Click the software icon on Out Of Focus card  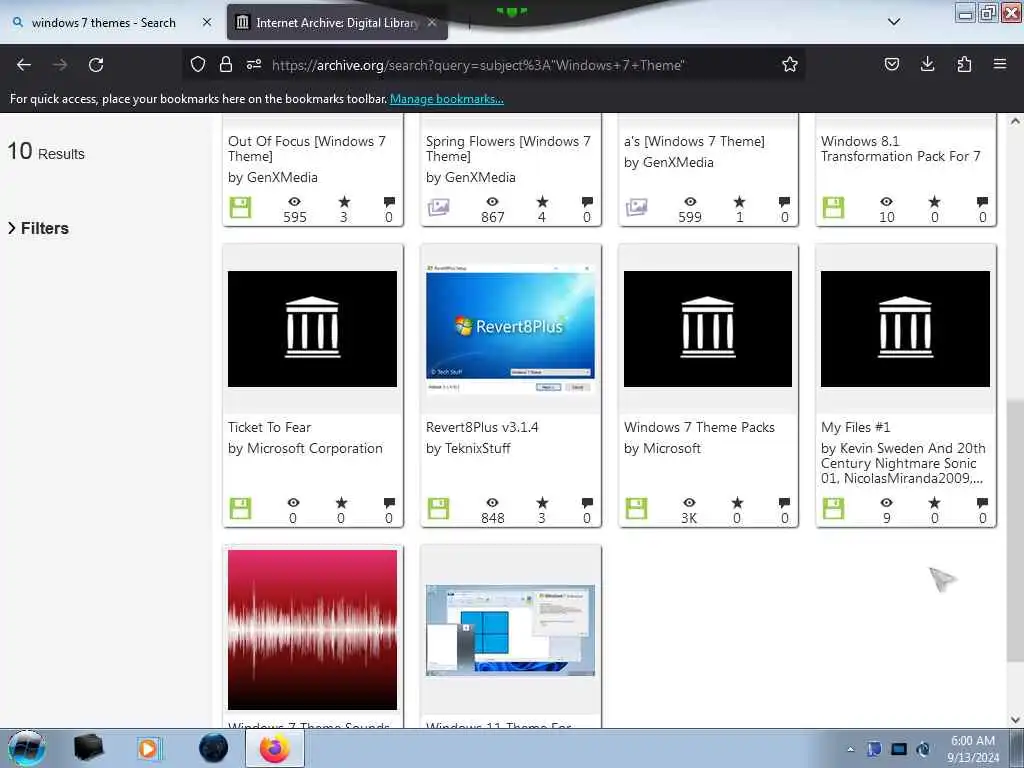click(x=240, y=208)
